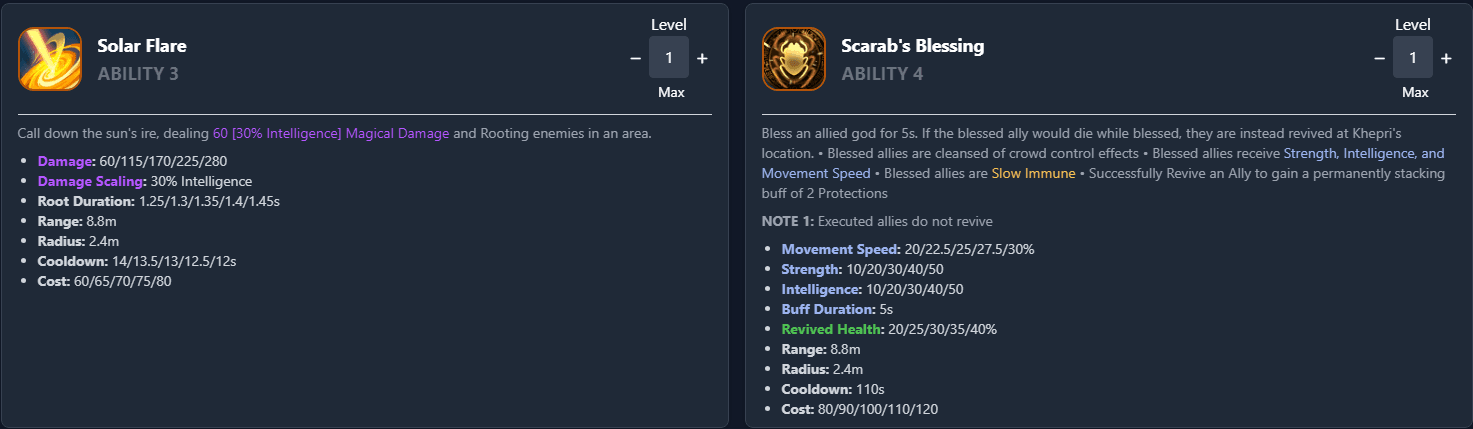
Task: Click the yellow Slow Immune keyword
Action: [x=1033, y=174]
